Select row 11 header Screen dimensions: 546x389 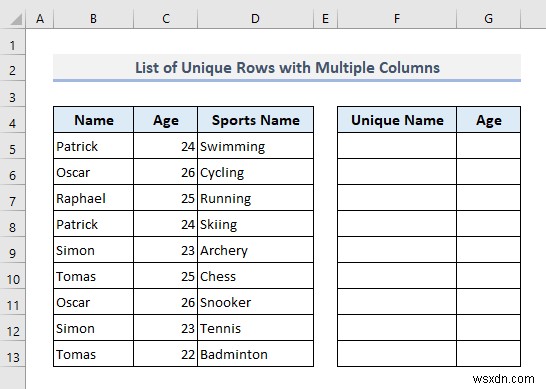point(13,302)
